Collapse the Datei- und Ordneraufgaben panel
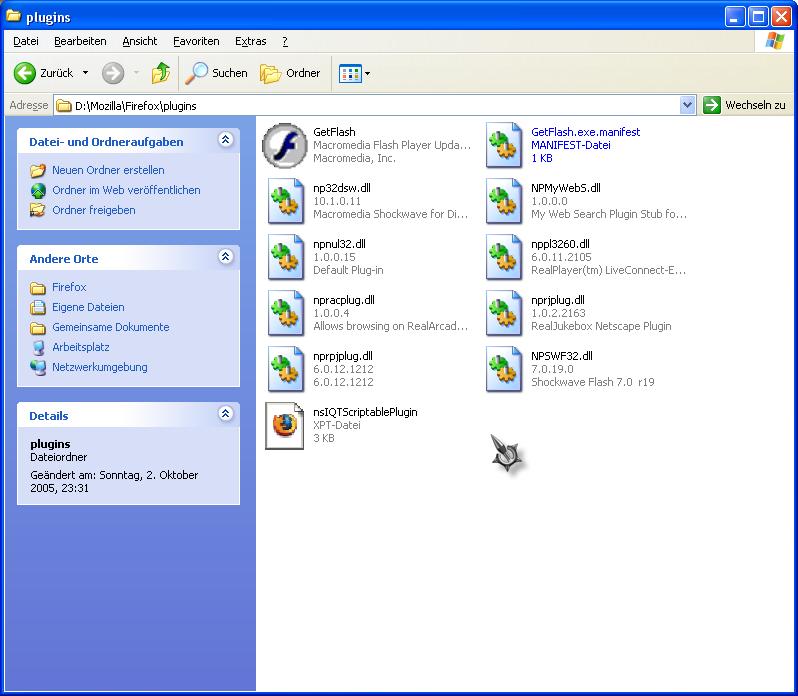This screenshot has height=696, width=798. pos(226,141)
